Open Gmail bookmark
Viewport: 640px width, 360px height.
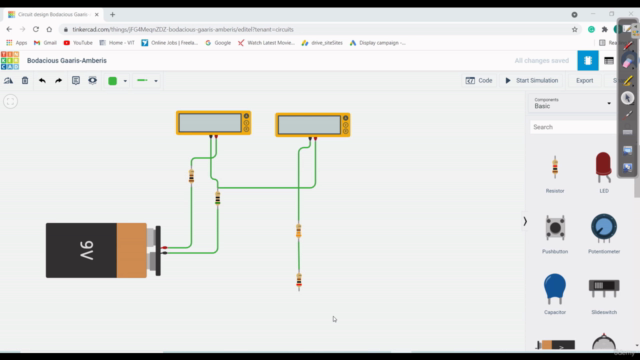coord(45,43)
